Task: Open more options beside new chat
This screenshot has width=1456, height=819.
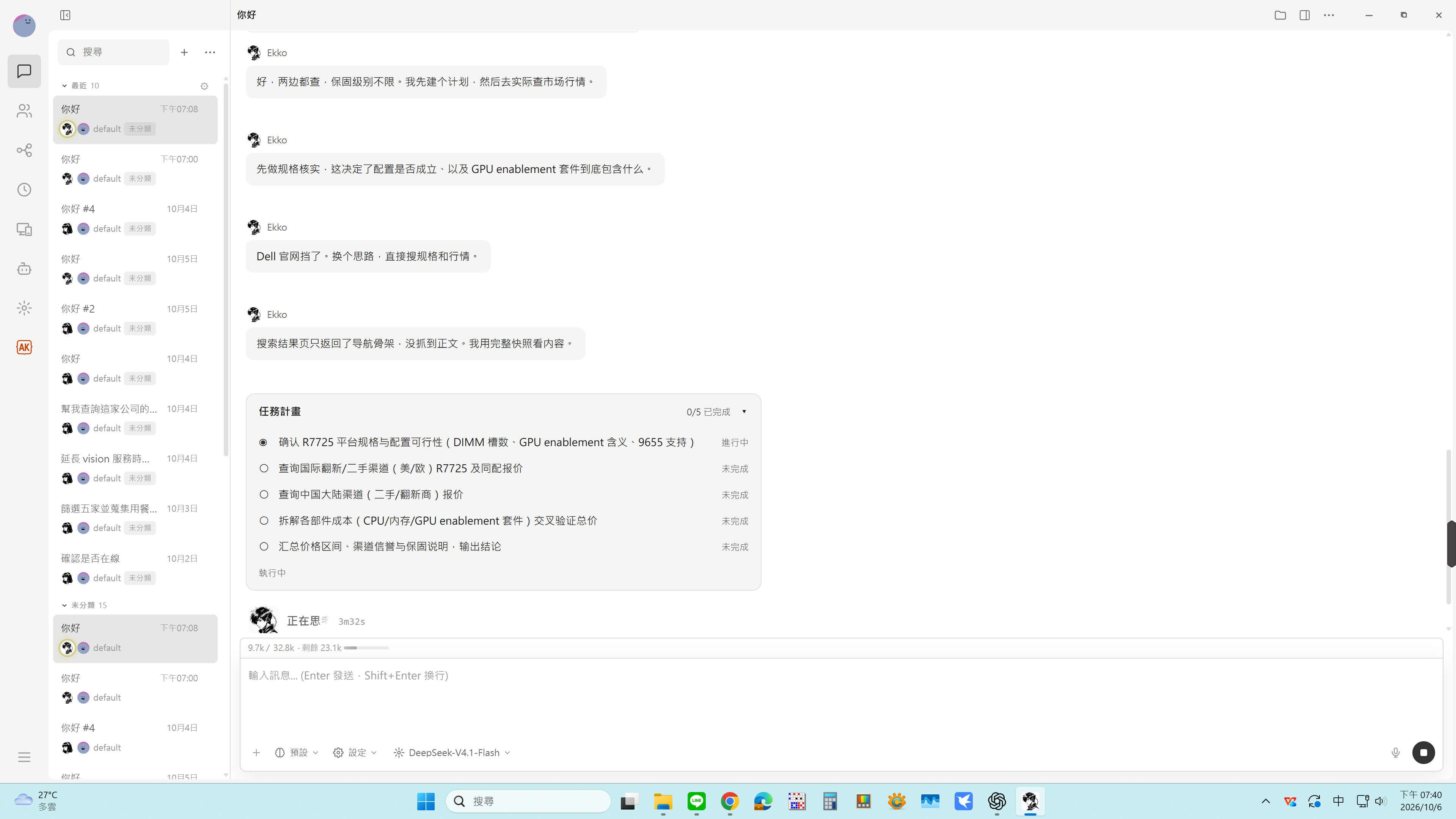Action: (210, 53)
